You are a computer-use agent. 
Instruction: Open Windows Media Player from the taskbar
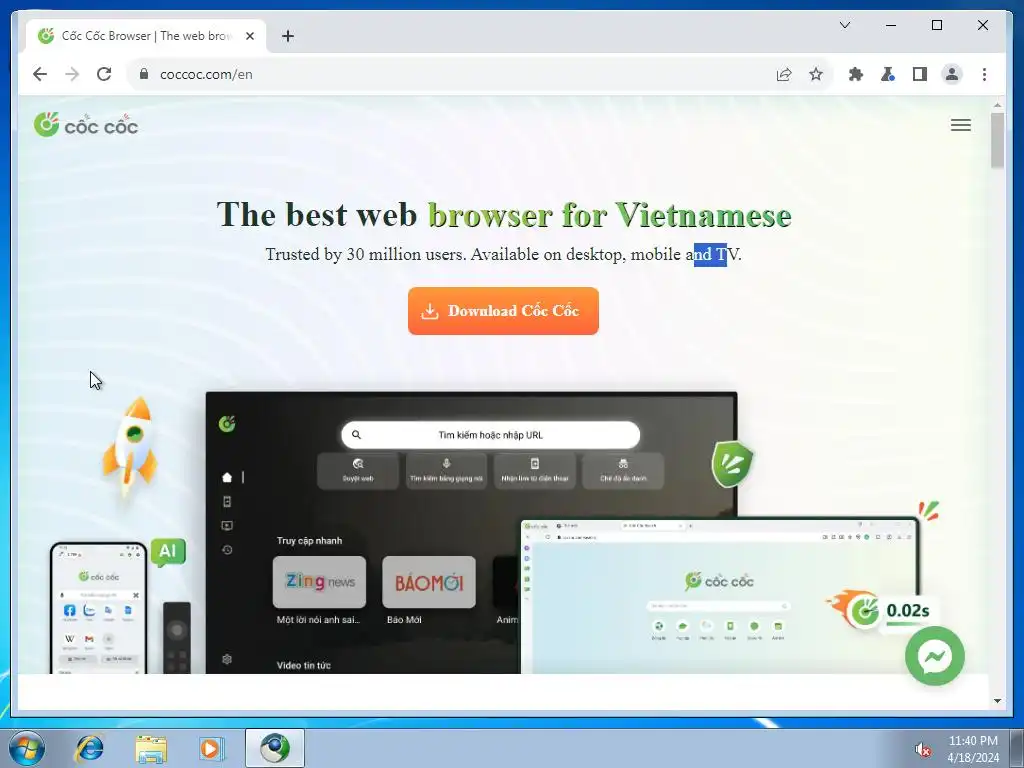(212, 748)
